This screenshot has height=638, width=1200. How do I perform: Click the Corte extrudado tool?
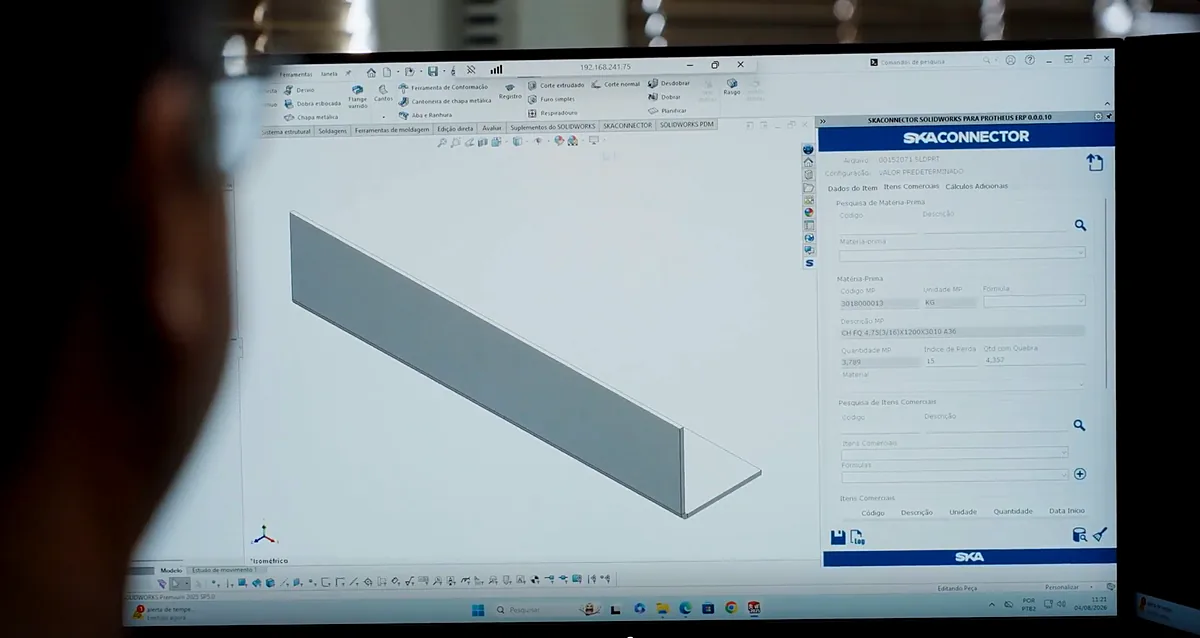point(556,84)
